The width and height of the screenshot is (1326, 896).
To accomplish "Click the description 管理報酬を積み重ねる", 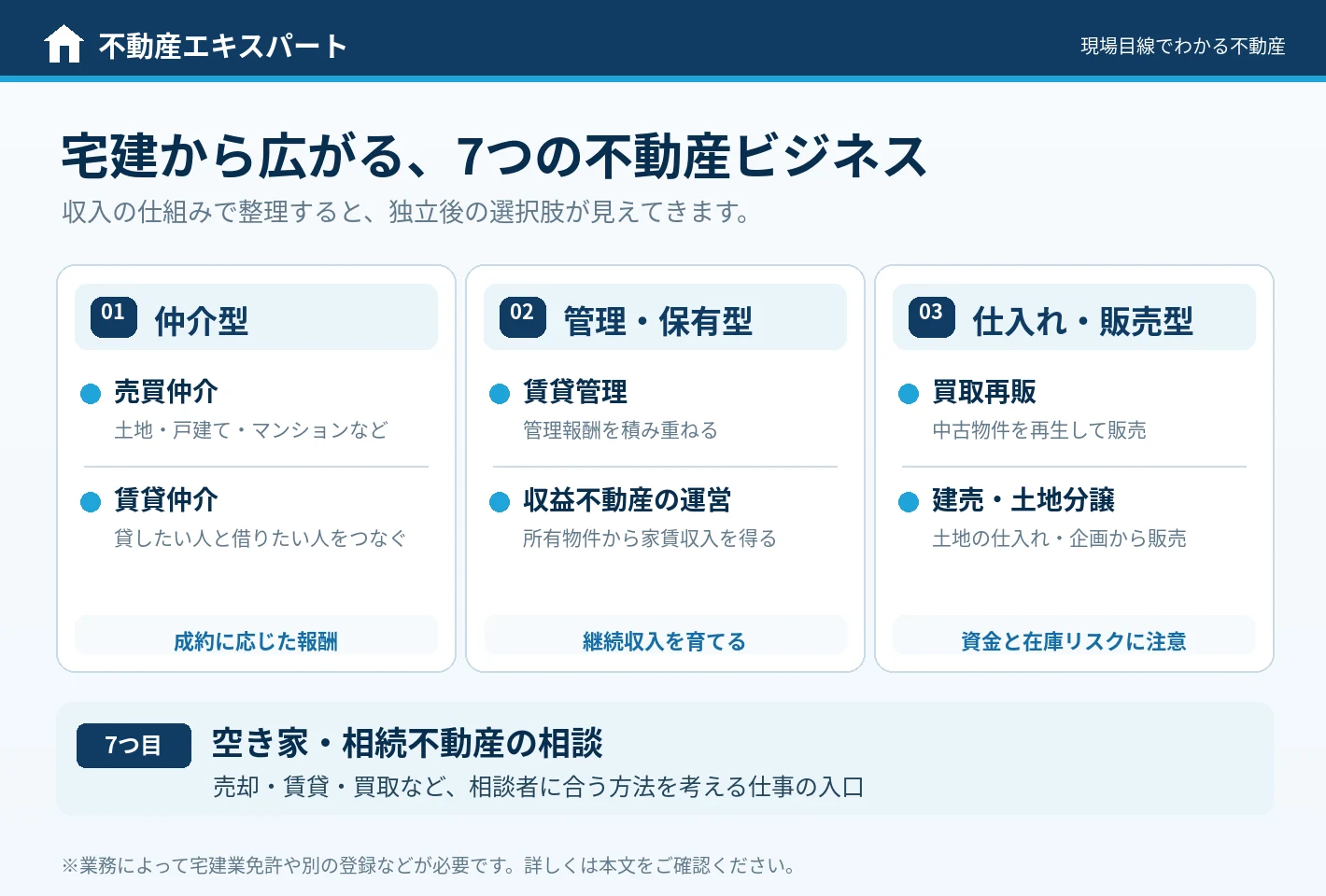I will (621, 430).
